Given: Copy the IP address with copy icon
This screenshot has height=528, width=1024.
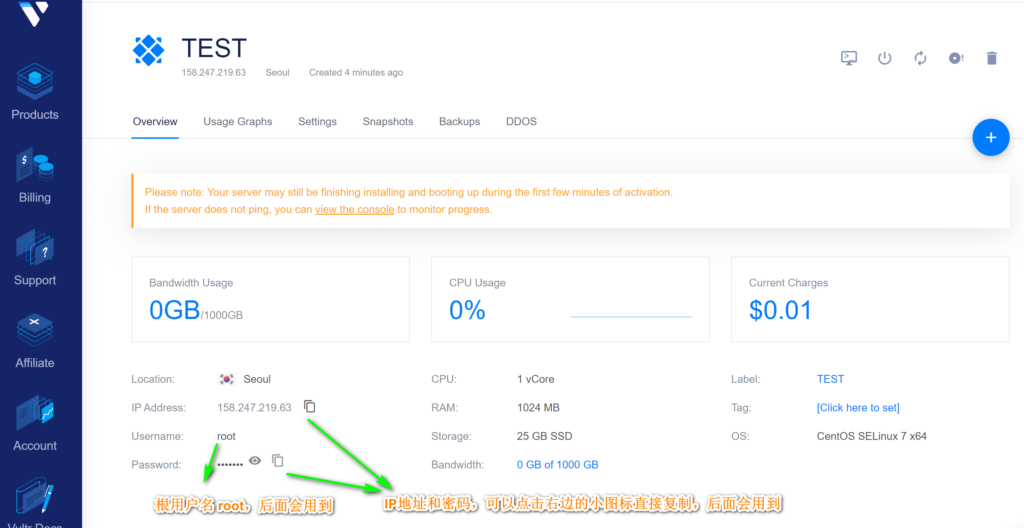Looking at the screenshot, I should click(310, 406).
